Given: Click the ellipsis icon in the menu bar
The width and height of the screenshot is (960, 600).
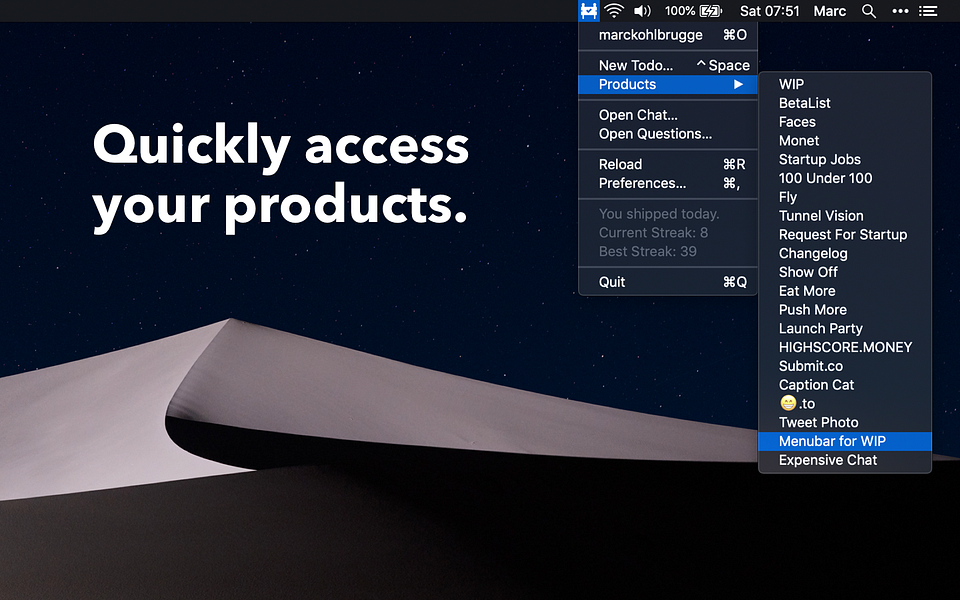Looking at the screenshot, I should pyautogui.click(x=899, y=11).
